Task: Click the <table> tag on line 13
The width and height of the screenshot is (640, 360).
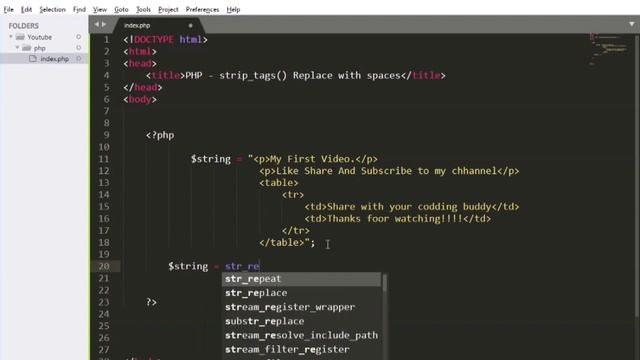Action: (x=279, y=183)
